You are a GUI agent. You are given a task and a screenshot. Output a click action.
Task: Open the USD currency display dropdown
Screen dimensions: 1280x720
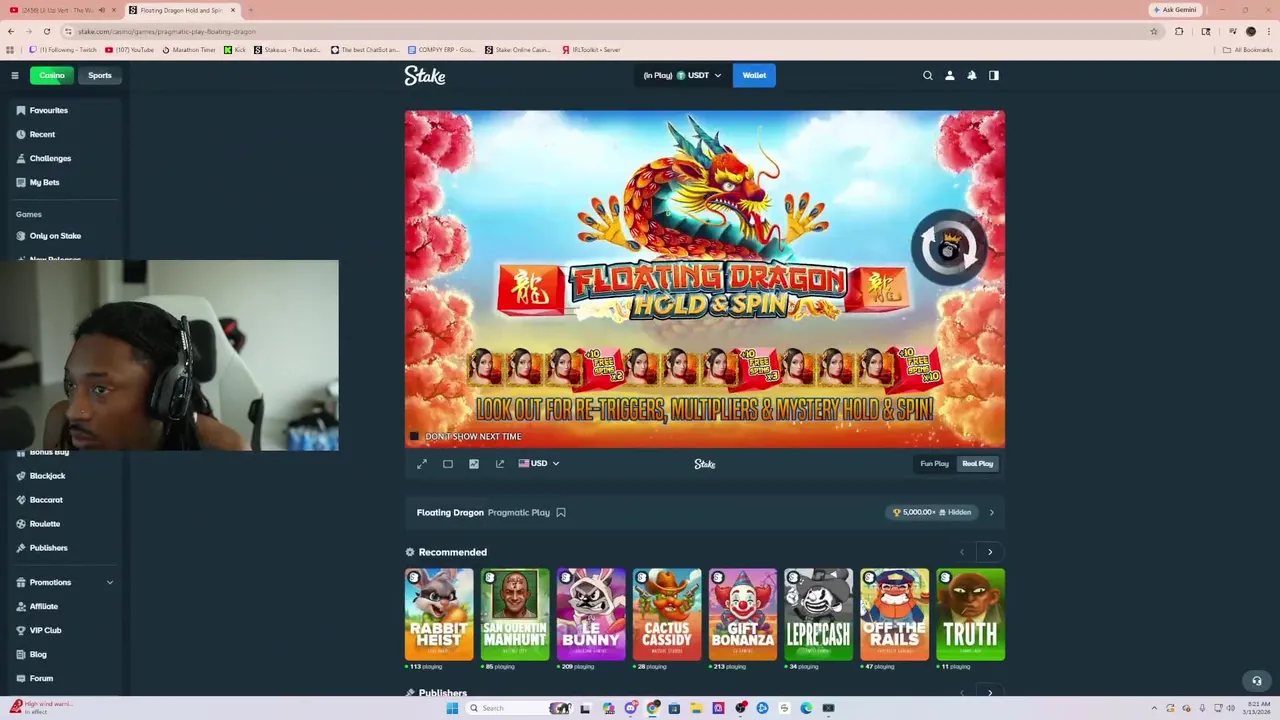[538, 464]
